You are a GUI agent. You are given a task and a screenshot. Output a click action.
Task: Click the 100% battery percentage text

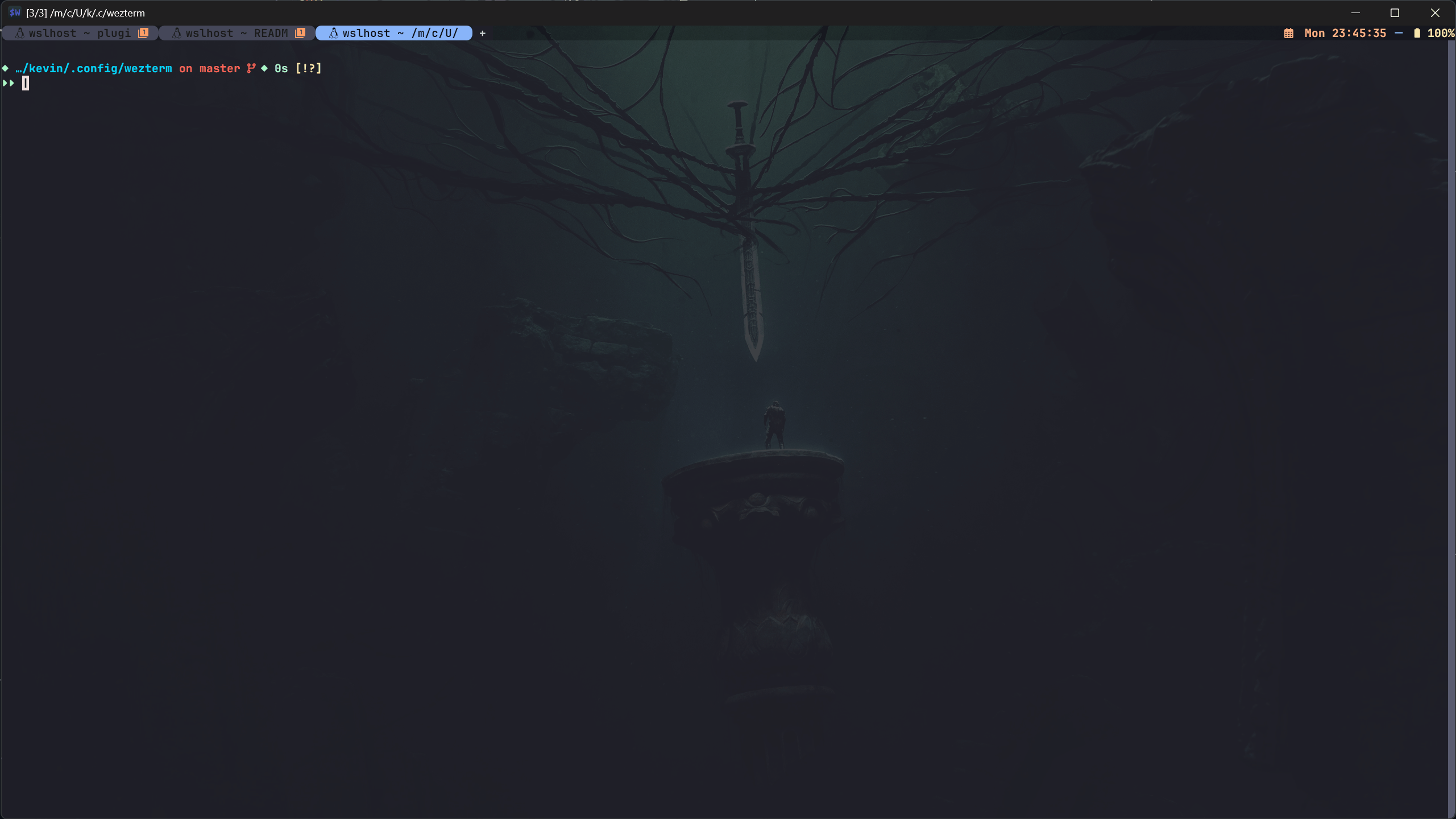[x=1441, y=33]
